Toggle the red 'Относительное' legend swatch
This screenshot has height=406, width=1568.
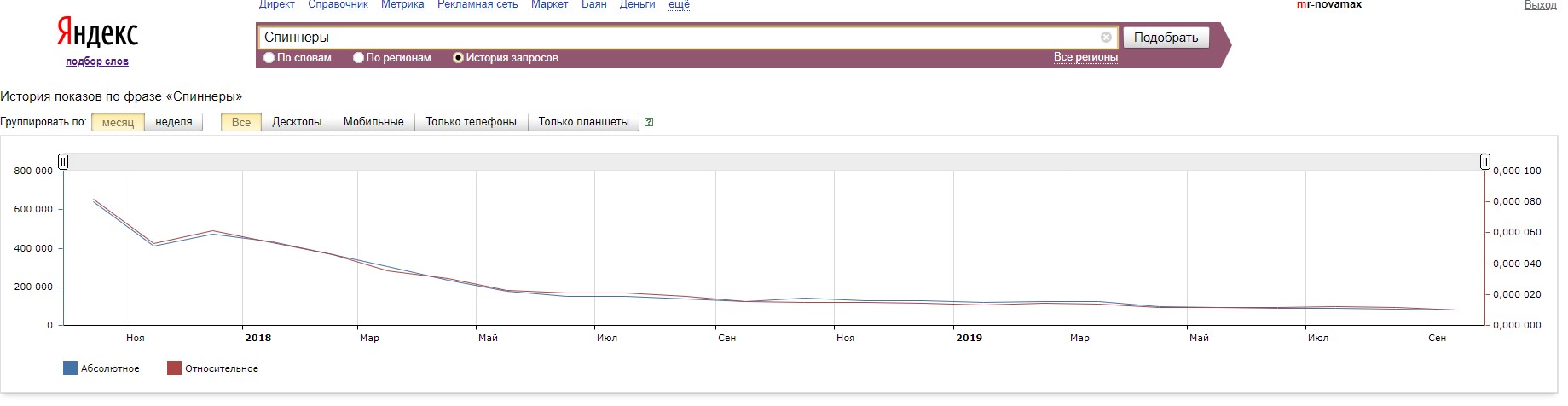pos(174,368)
